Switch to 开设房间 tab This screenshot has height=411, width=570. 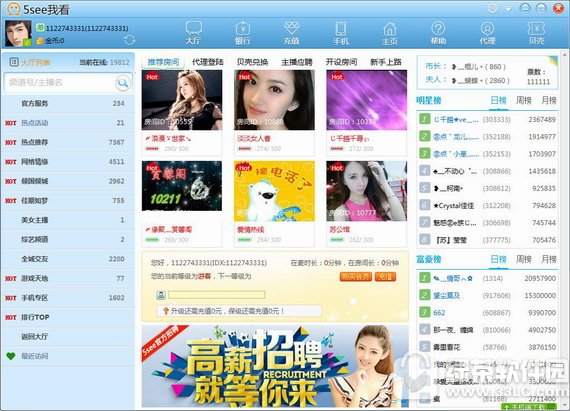coord(341,62)
